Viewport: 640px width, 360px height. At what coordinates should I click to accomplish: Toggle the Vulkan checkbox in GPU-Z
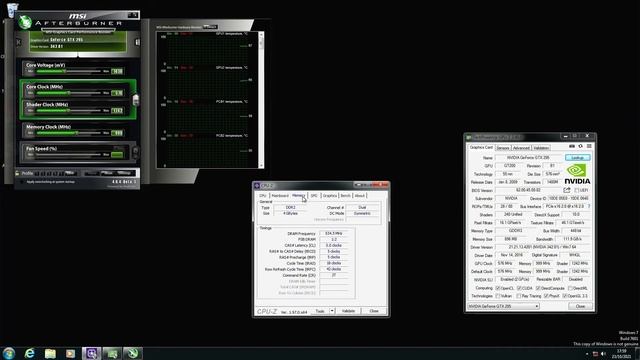coord(498,296)
